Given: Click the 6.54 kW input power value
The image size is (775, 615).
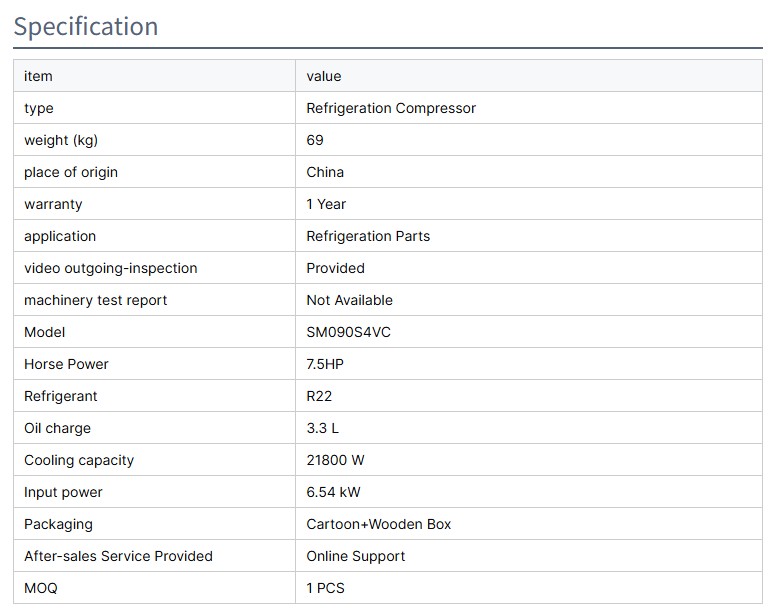Looking at the screenshot, I should (x=333, y=492).
